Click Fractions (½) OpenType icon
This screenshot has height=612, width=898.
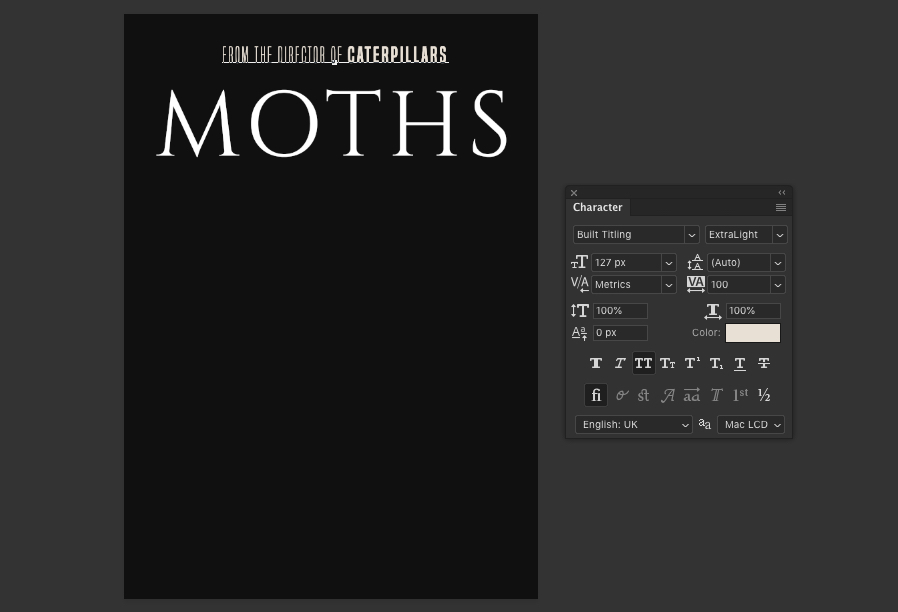pyautogui.click(x=764, y=395)
